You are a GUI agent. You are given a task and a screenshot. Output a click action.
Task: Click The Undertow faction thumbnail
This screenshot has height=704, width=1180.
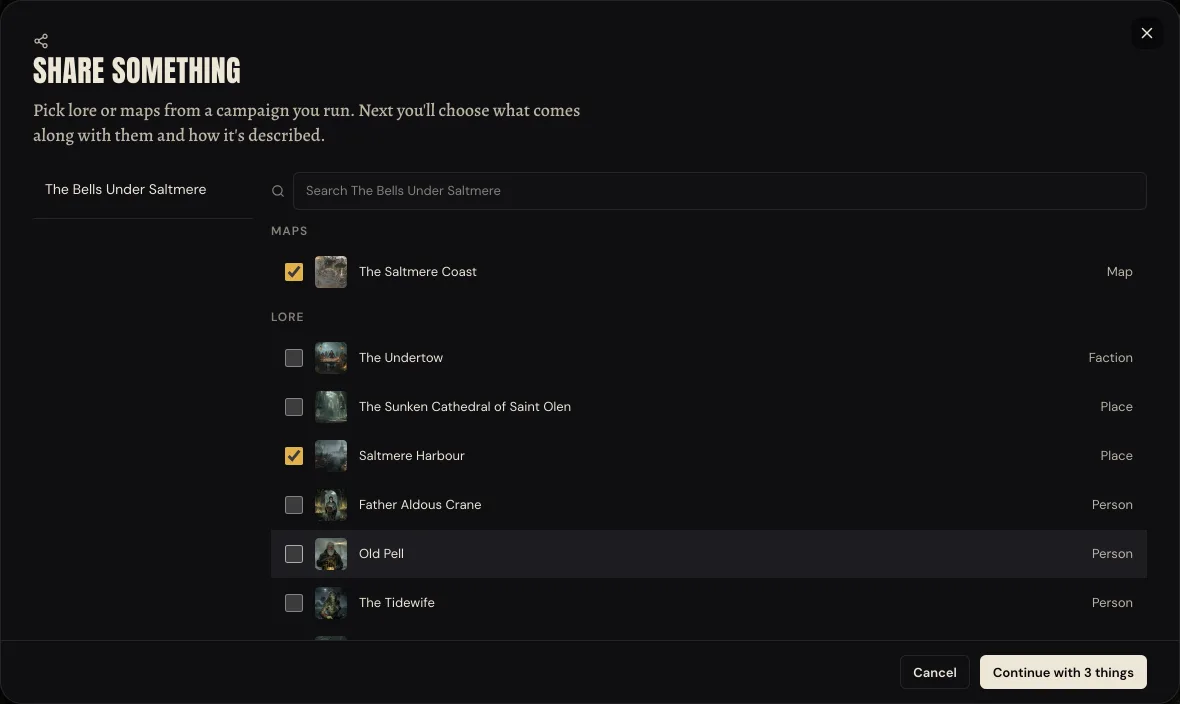pos(330,358)
